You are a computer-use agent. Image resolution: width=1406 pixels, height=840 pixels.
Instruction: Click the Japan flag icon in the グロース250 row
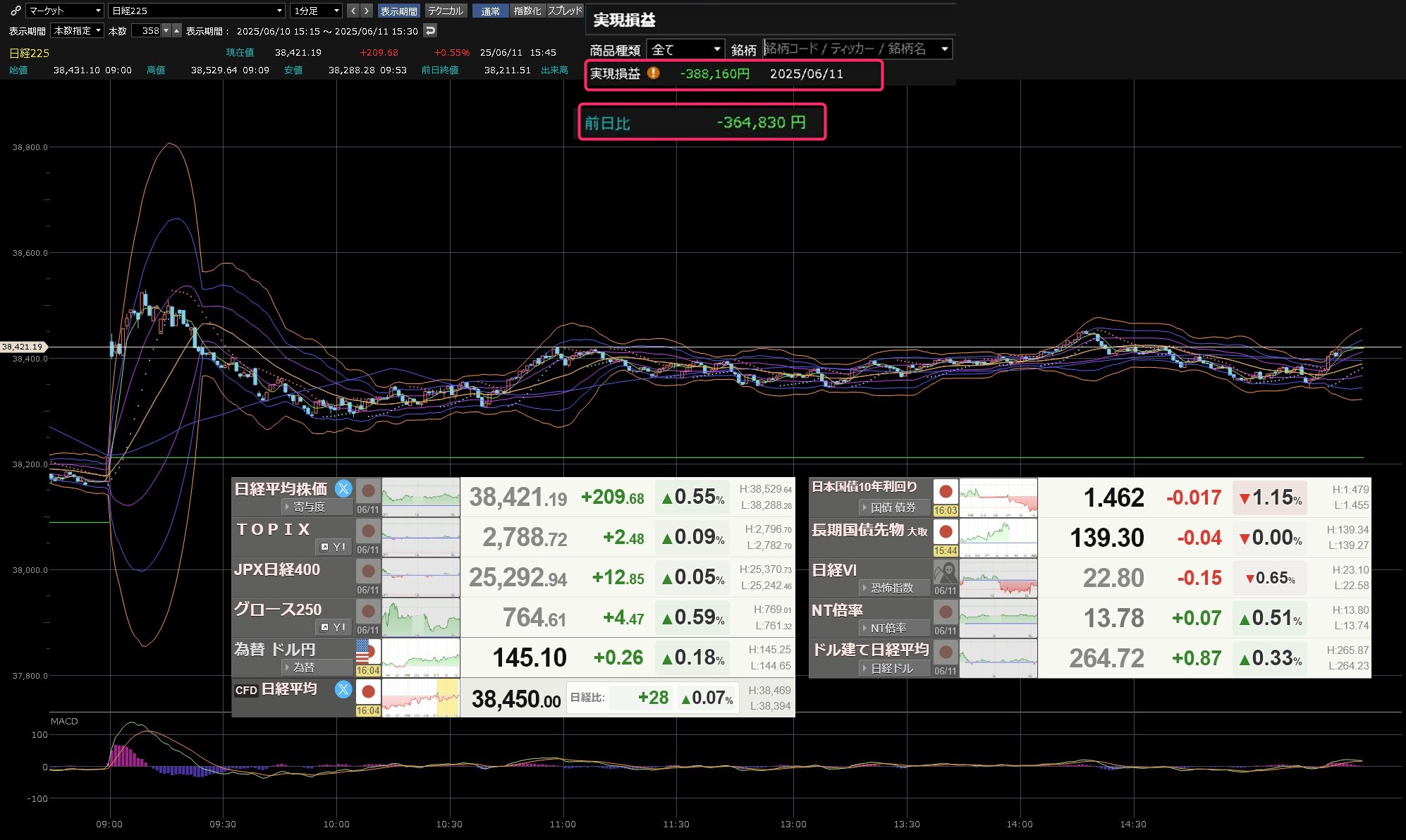(x=368, y=611)
